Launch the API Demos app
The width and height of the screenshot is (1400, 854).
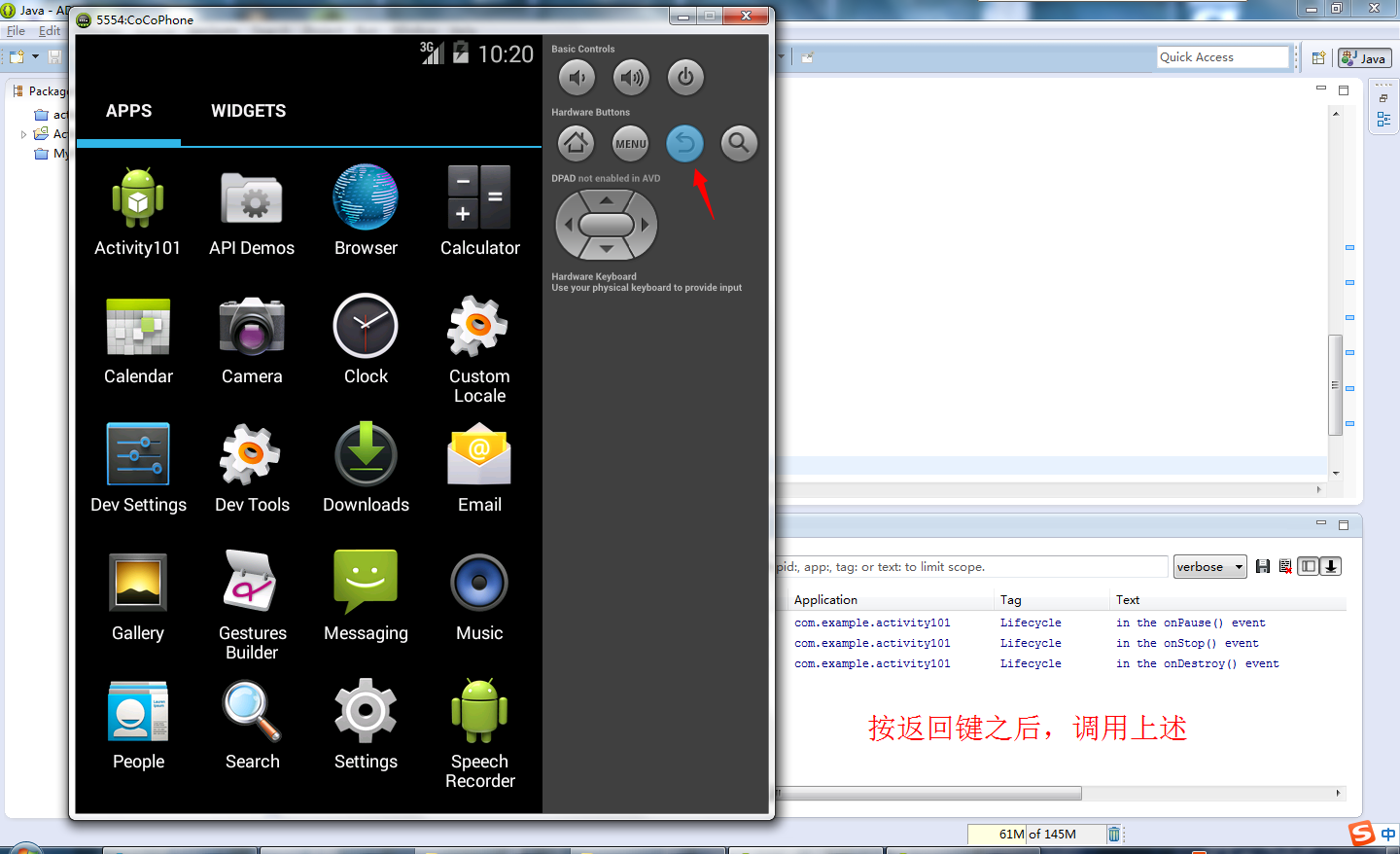[x=252, y=211]
